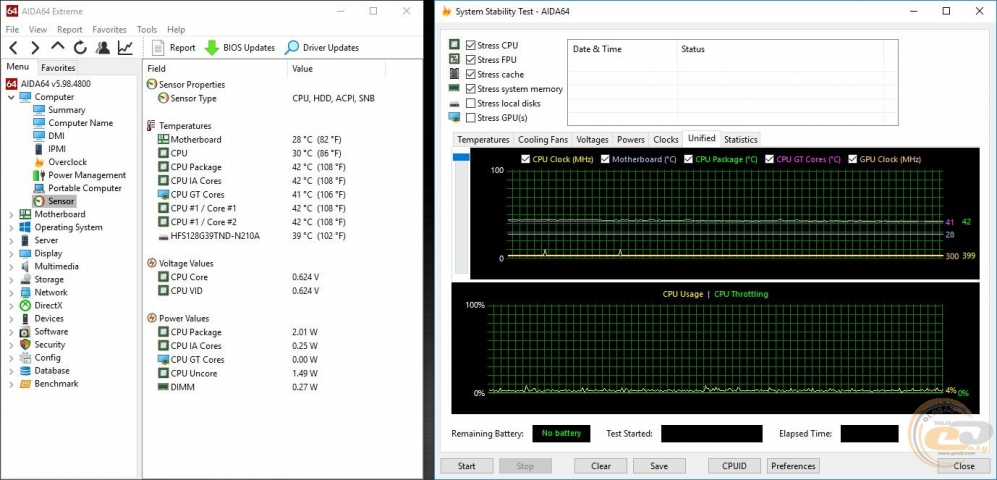Screen dimensions: 997x480
Task: Click the HFS128G39TND-N210A drive icon
Action: coord(163,236)
